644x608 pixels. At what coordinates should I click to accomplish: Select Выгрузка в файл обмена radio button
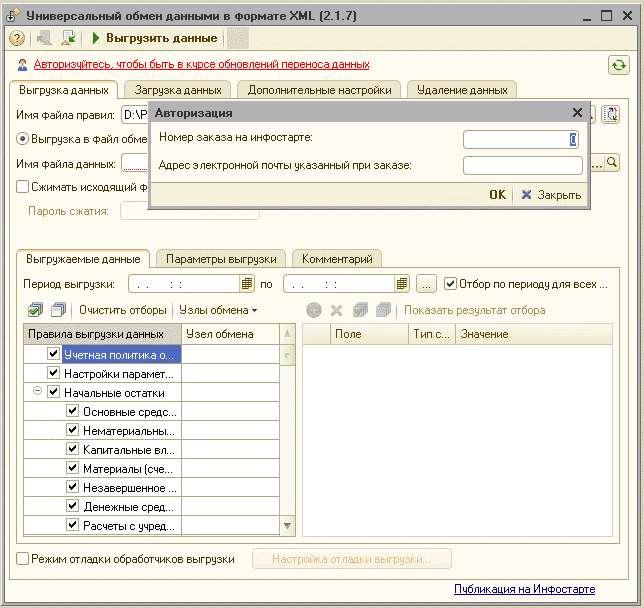click(x=22, y=139)
